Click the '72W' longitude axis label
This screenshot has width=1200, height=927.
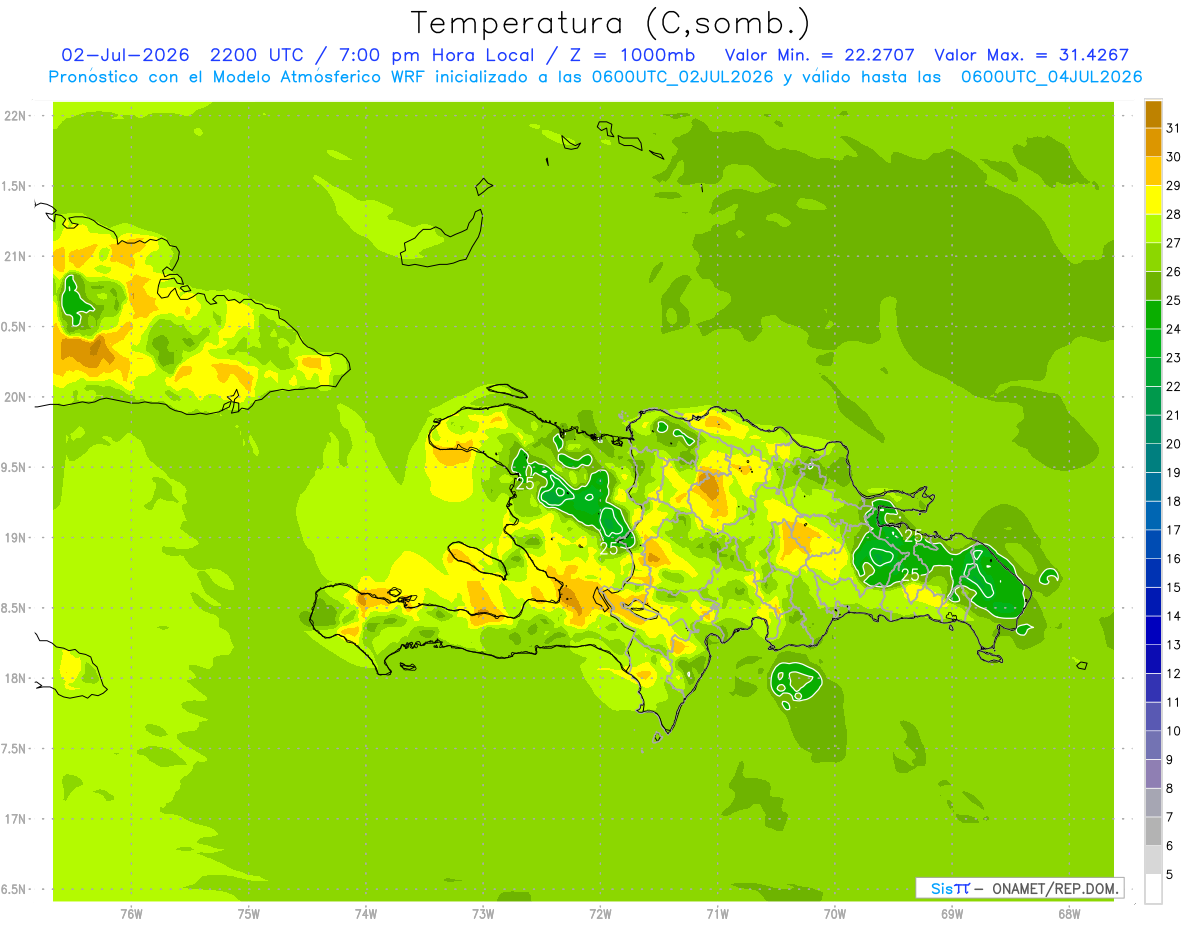(x=600, y=913)
